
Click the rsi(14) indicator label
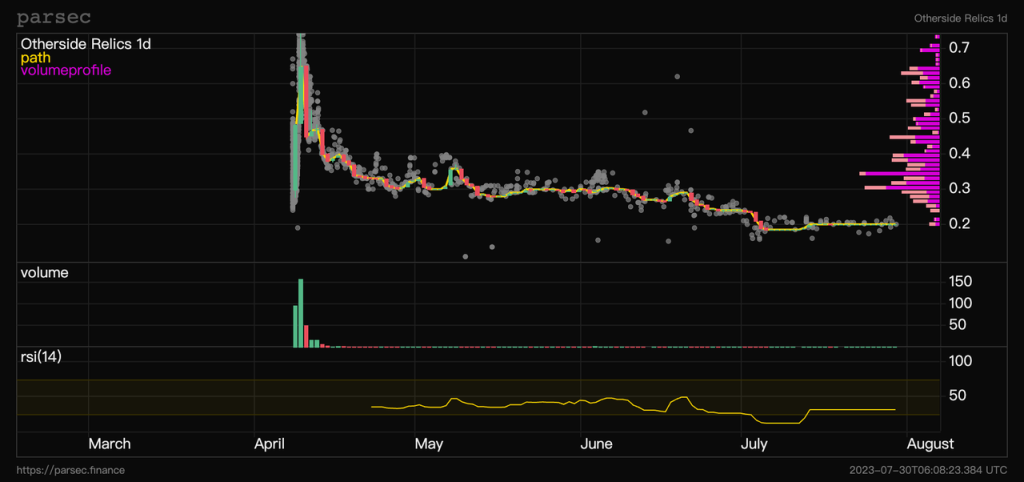pyautogui.click(x=41, y=357)
